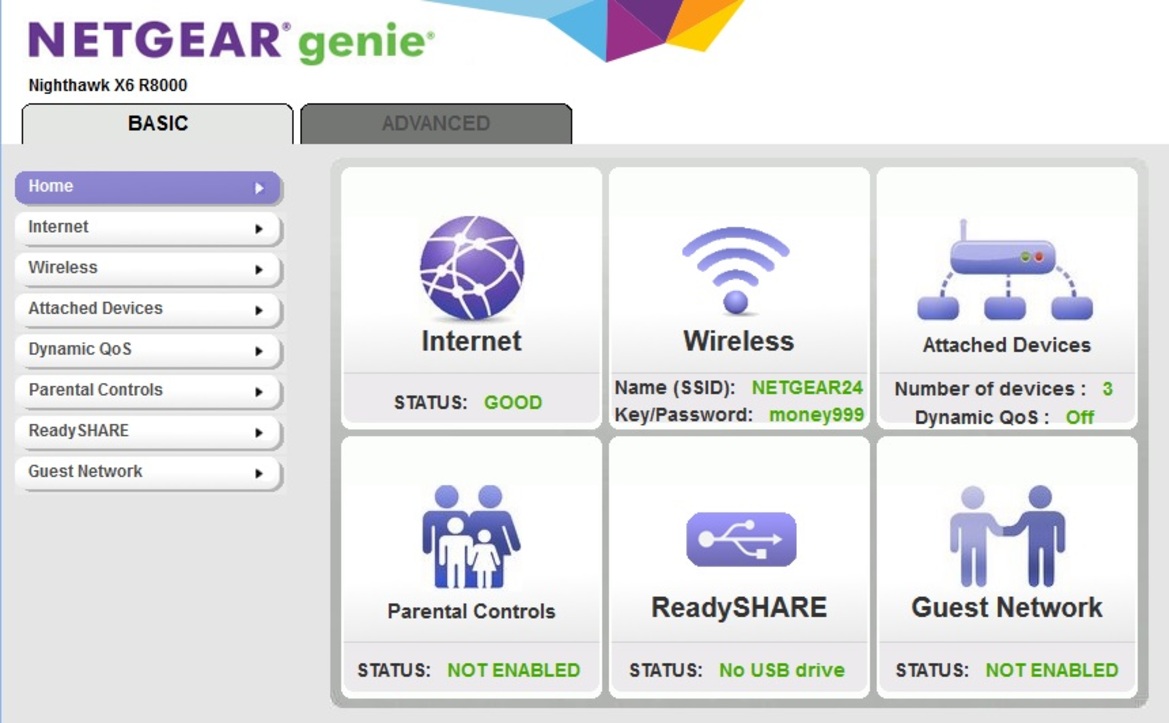Click the ReadySHARE tile title
This screenshot has width=1169, height=723.
[739, 607]
